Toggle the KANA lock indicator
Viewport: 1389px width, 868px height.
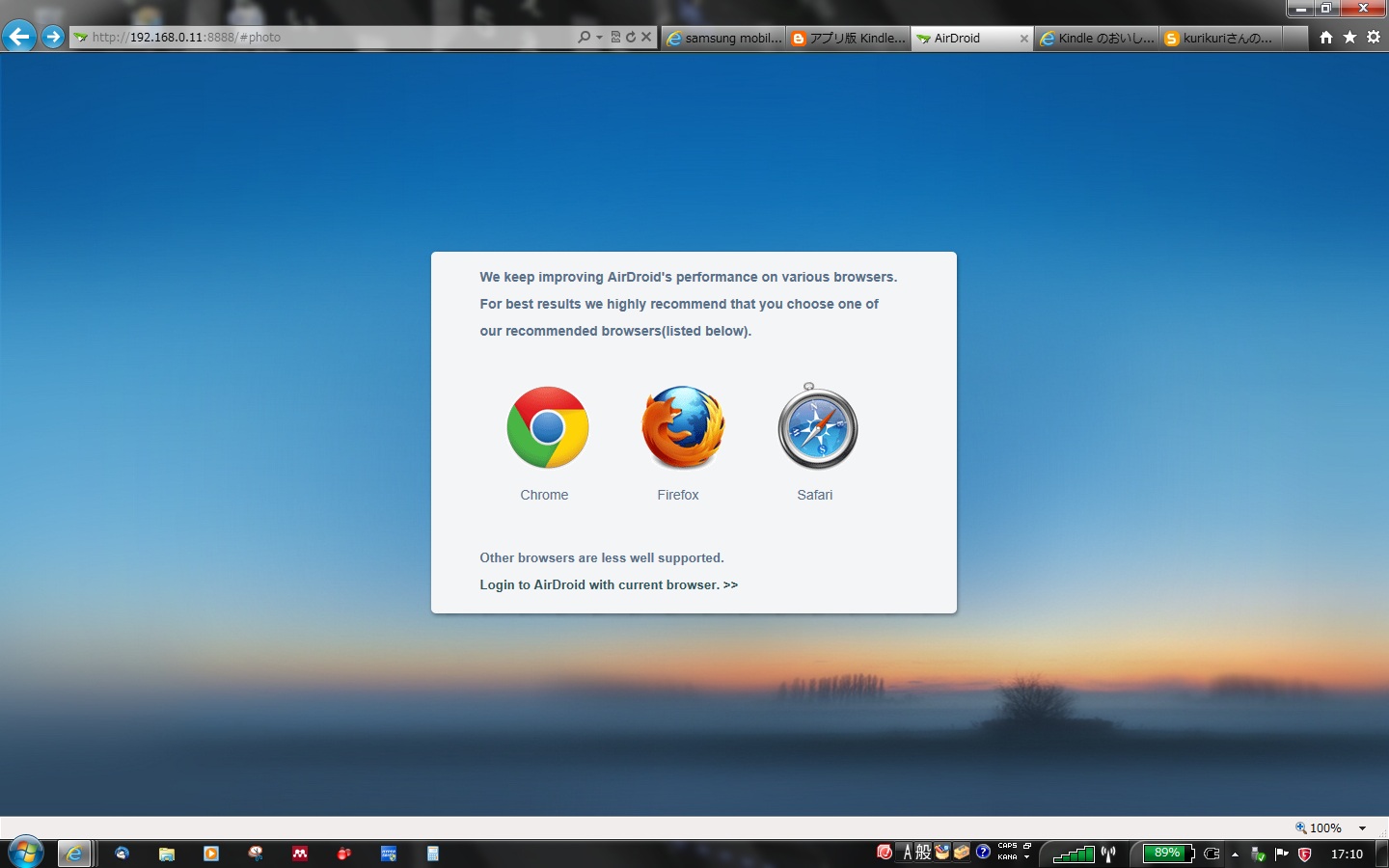point(1007,856)
